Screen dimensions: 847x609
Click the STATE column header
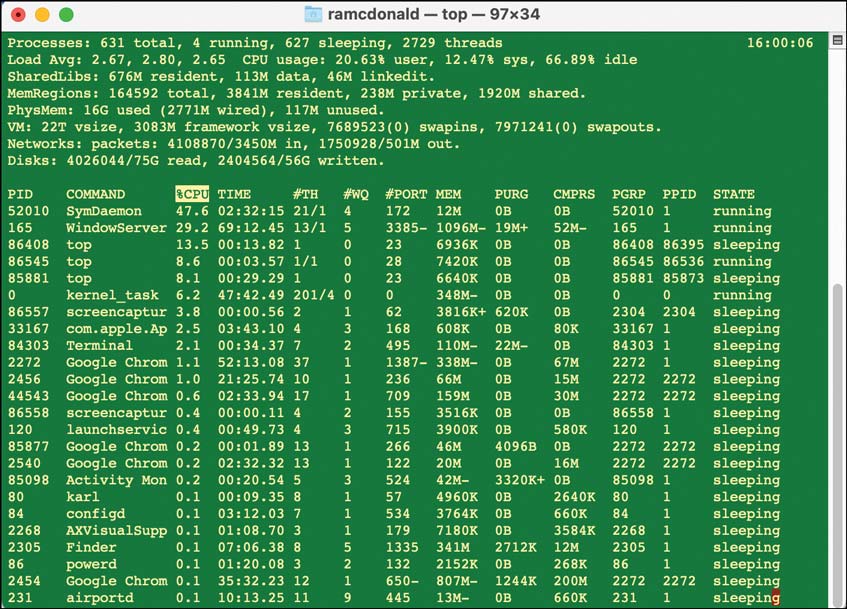tap(734, 194)
